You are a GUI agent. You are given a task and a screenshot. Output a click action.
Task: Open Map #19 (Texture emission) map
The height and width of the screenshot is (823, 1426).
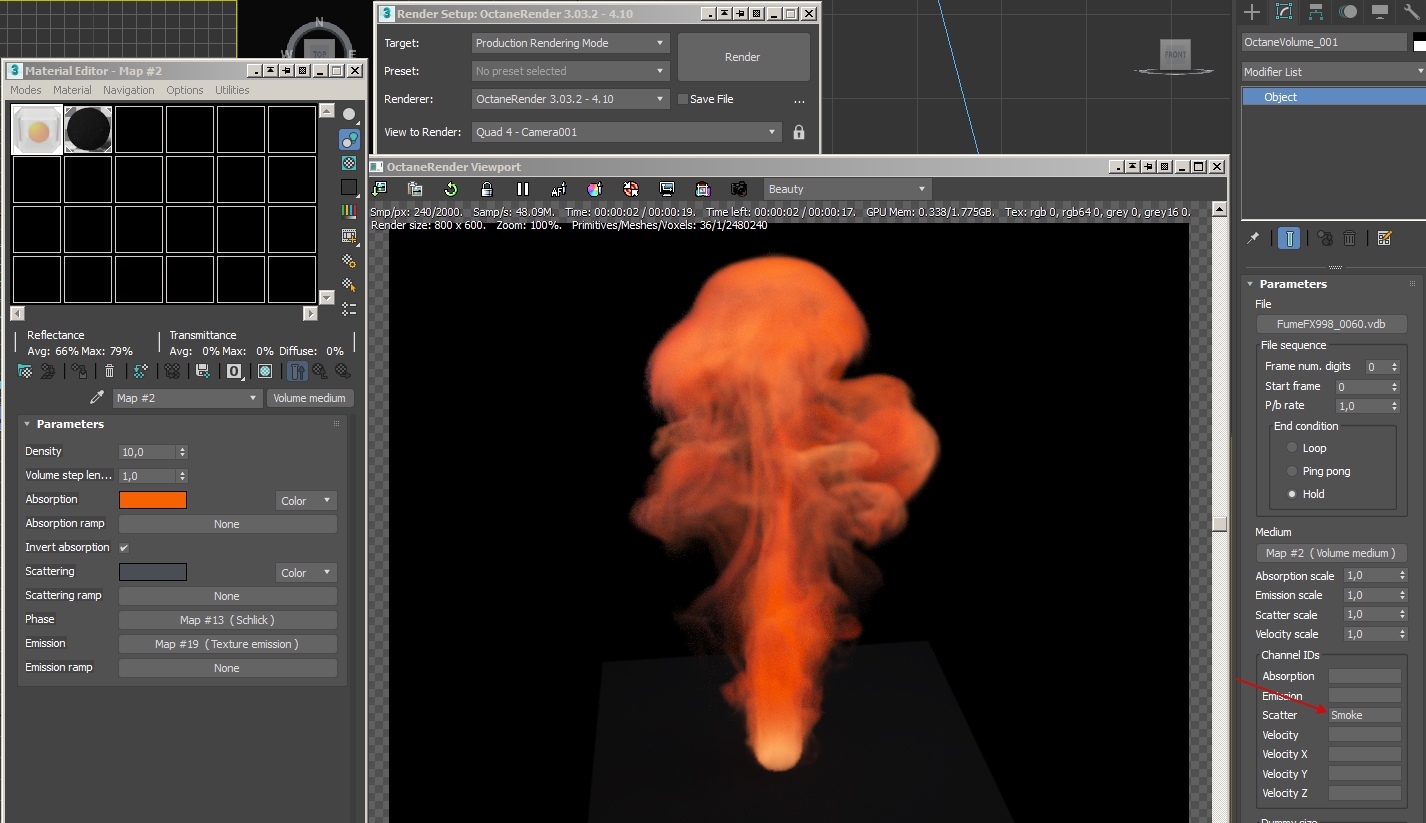[228, 644]
